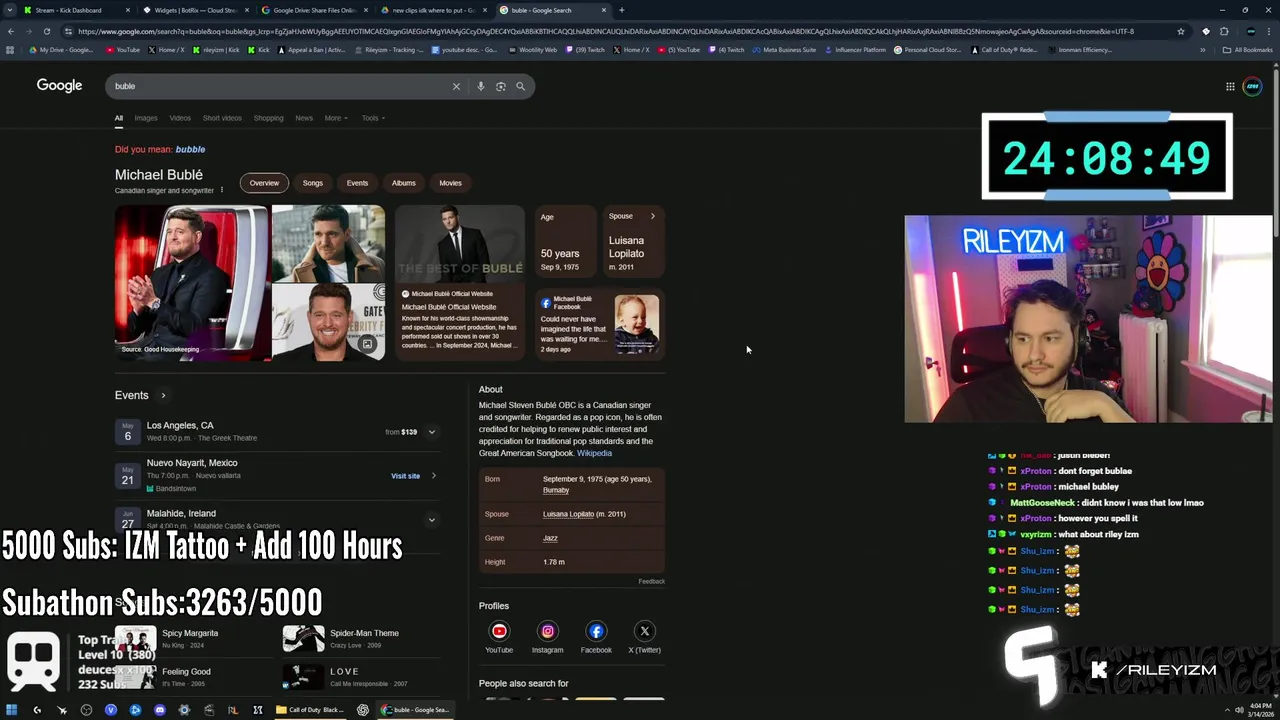The image size is (1280, 720).
Task: Open the Feedback link below About
Action: click(651, 581)
